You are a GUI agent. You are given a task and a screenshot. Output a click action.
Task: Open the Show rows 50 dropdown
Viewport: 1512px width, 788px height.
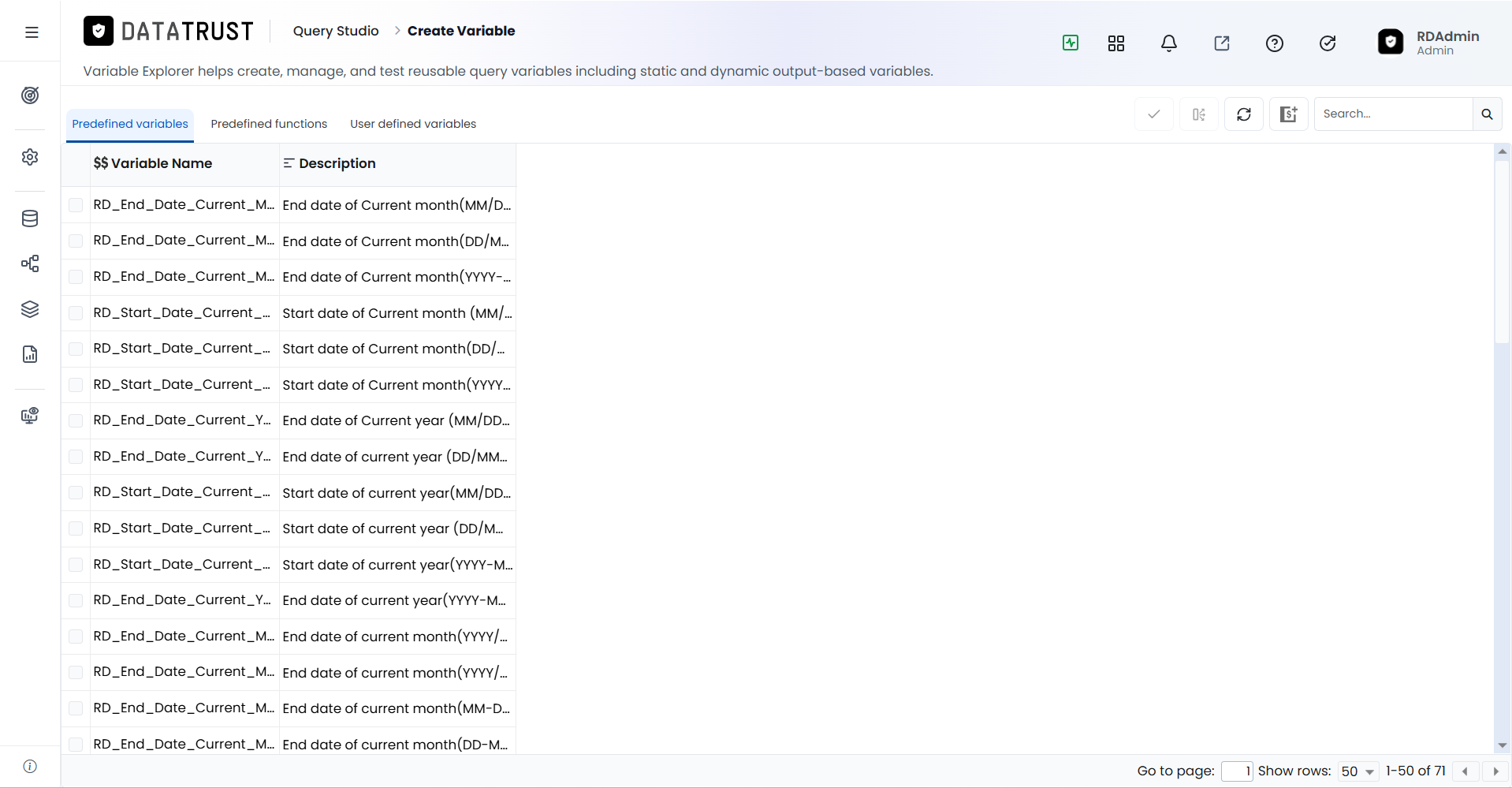(1358, 771)
